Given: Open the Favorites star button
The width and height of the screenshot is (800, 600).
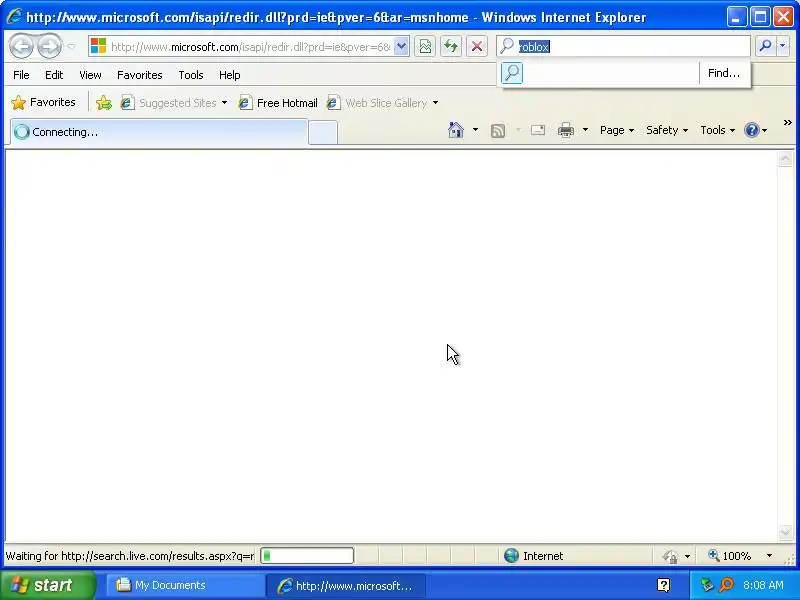Looking at the screenshot, I should (x=43, y=103).
